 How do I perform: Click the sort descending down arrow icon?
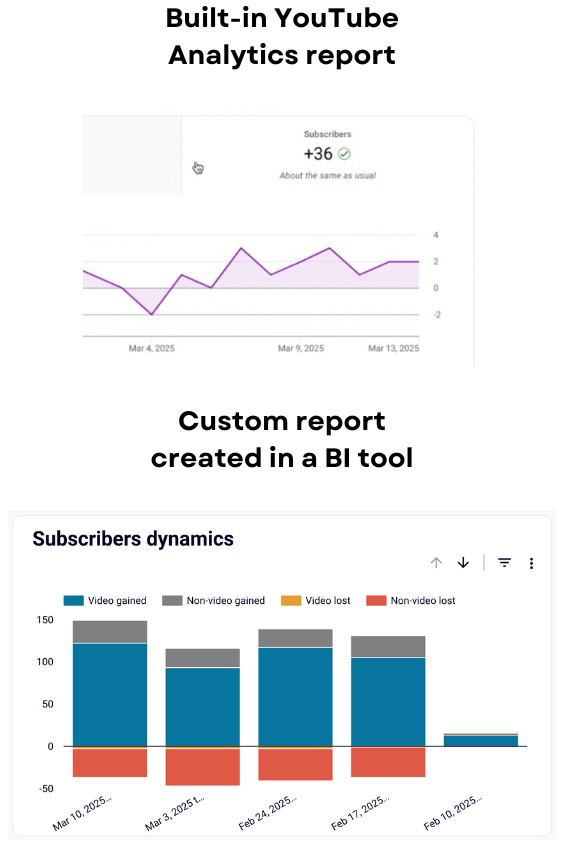pos(463,563)
